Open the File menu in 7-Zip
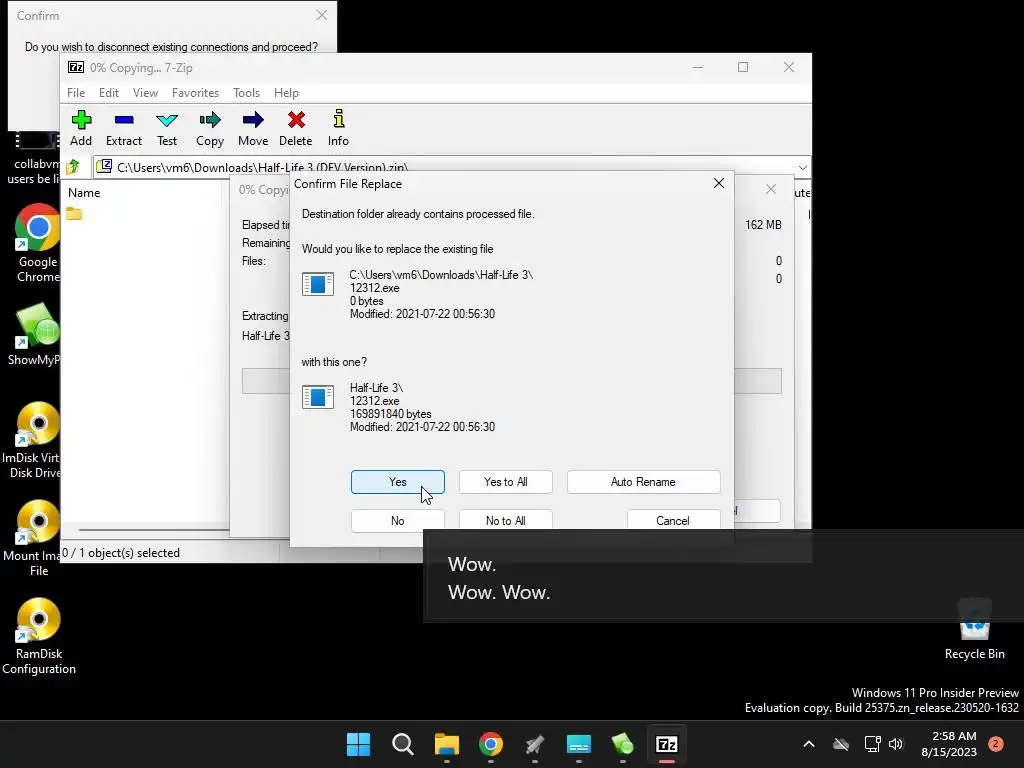This screenshot has width=1024, height=768. (x=76, y=93)
